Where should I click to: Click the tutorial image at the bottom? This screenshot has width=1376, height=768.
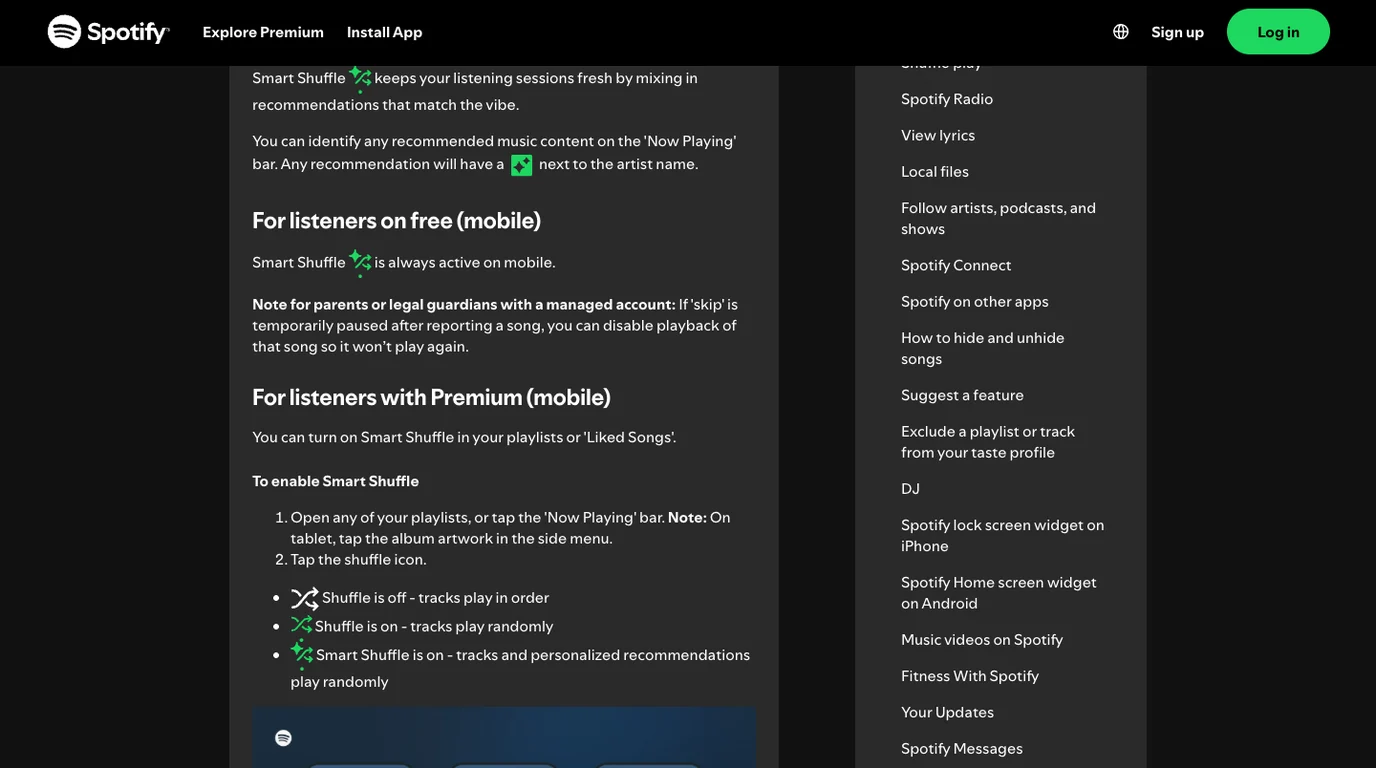pyautogui.click(x=504, y=737)
